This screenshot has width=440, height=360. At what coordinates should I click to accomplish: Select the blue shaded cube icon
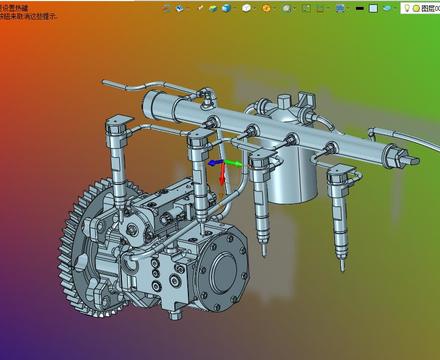[x=226, y=8]
